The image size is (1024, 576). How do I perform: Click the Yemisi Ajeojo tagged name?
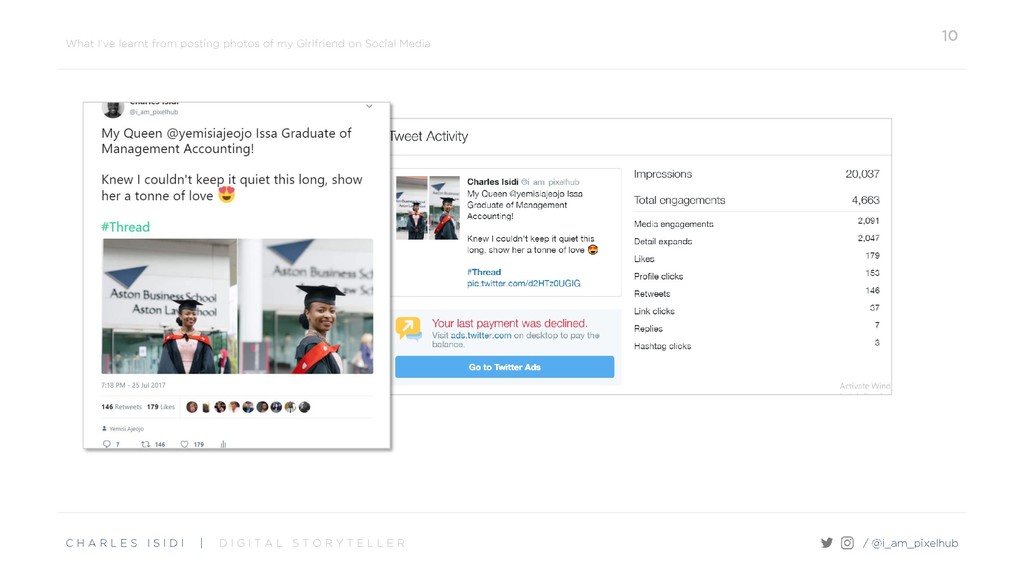click(127, 429)
